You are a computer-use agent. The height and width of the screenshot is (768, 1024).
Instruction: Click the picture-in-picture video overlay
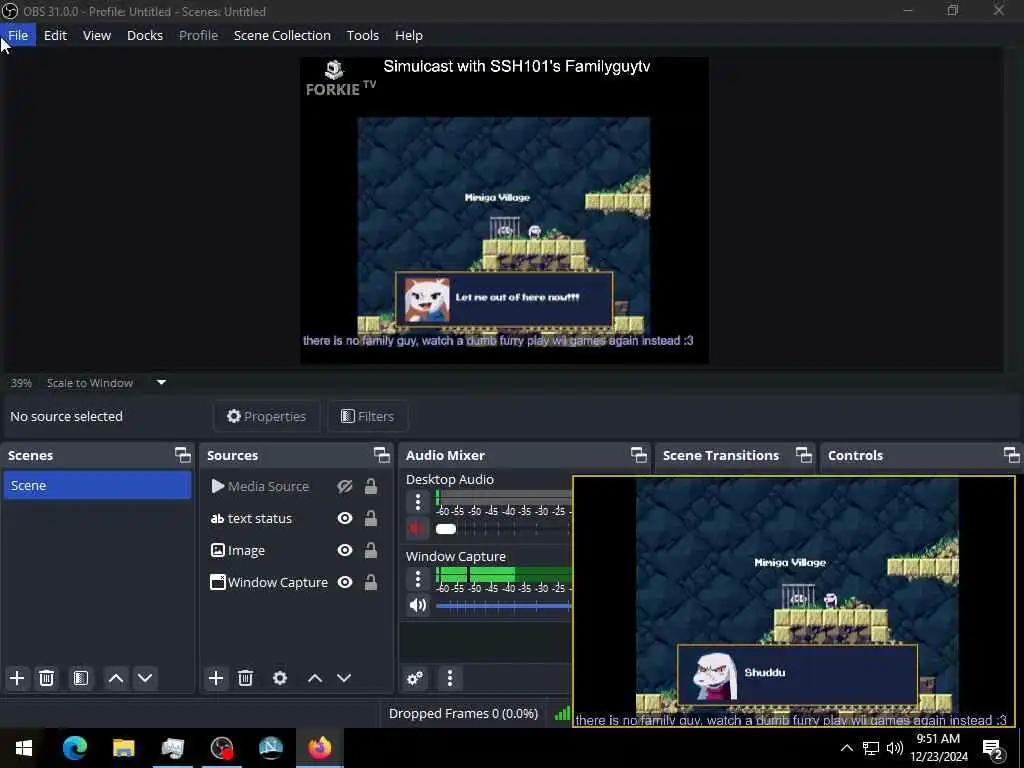tap(793, 601)
